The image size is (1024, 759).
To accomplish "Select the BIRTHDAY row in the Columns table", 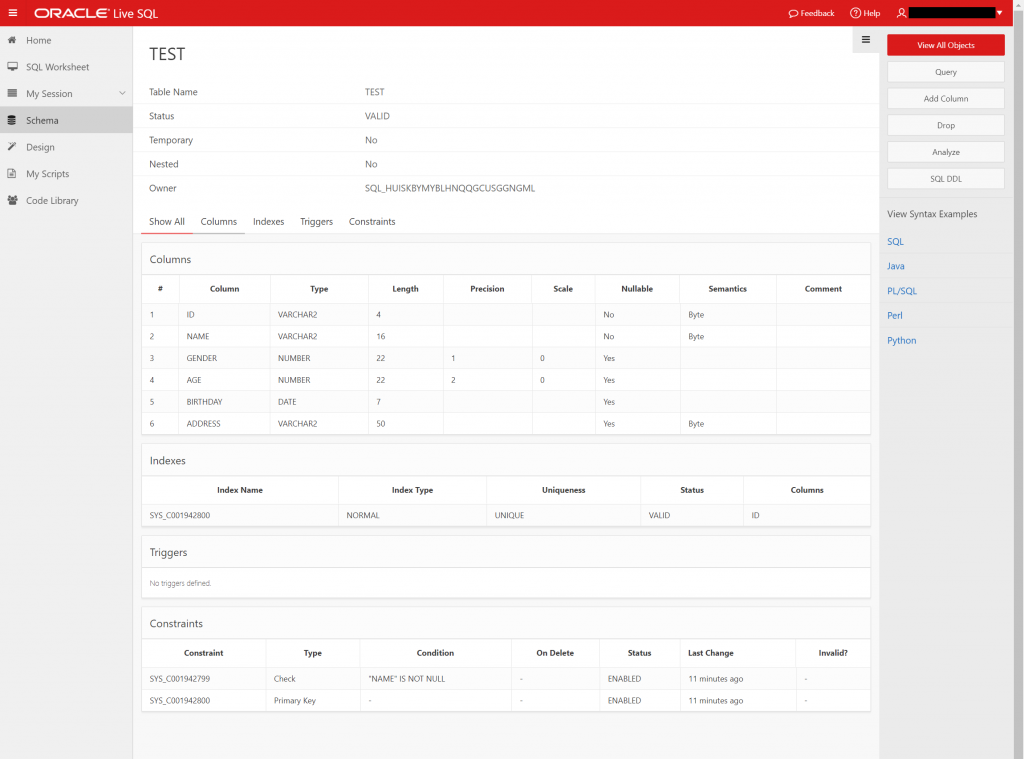I will [x=205, y=401].
